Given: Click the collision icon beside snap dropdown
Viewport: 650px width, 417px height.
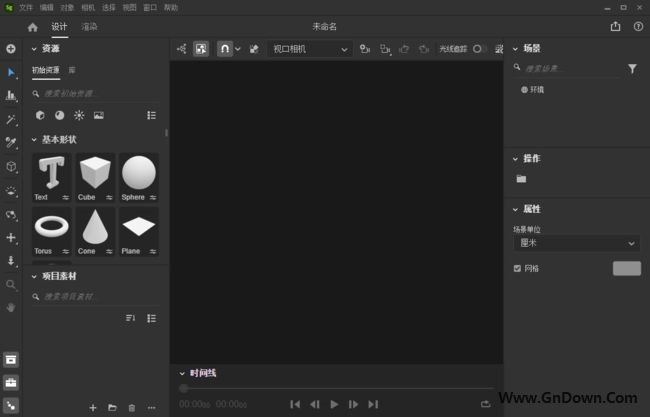Looking at the screenshot, I should 254,49.
